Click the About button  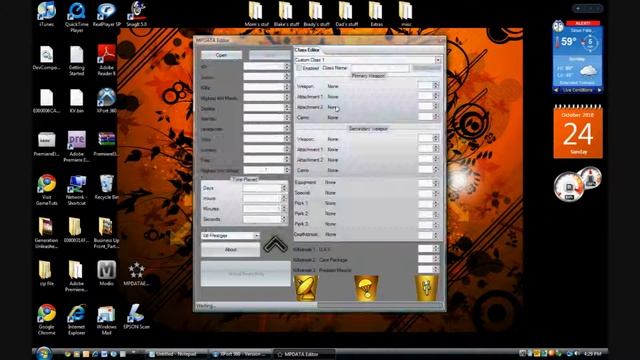tap(231, 249)
